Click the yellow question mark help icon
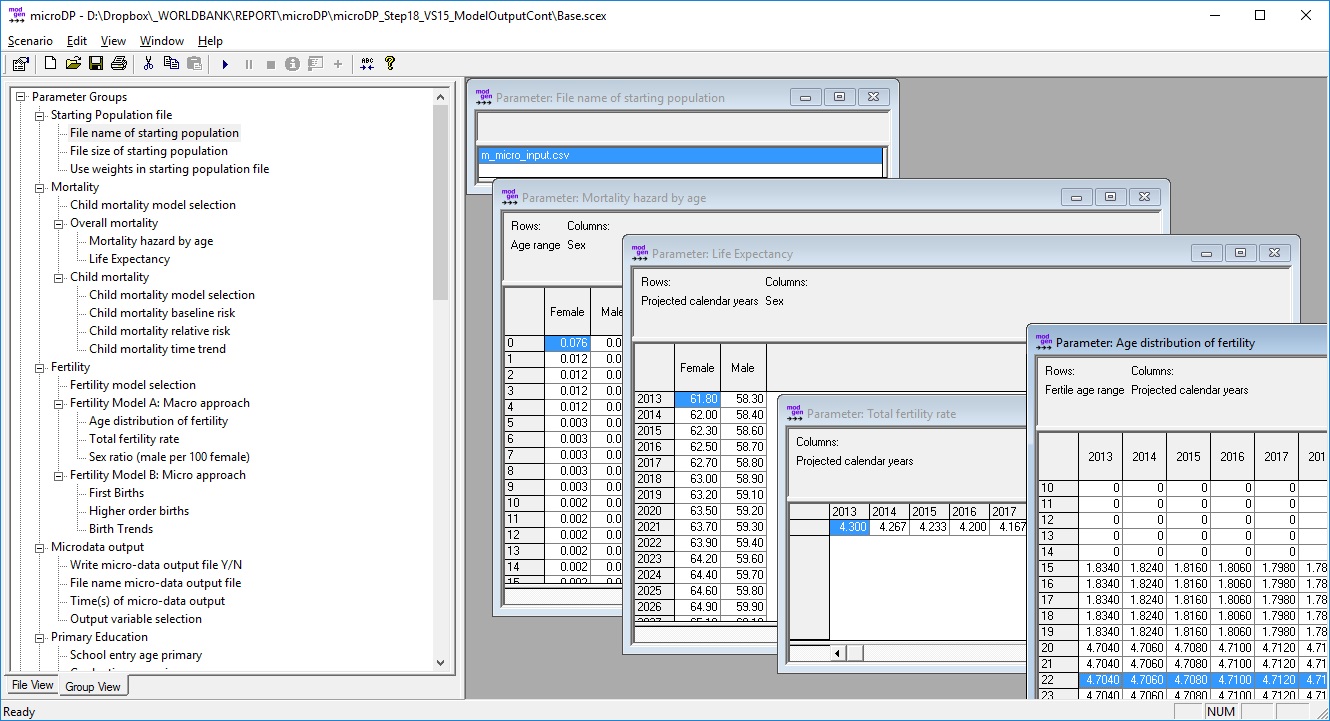Viewport: 1330px width, 721px height. 390,64
